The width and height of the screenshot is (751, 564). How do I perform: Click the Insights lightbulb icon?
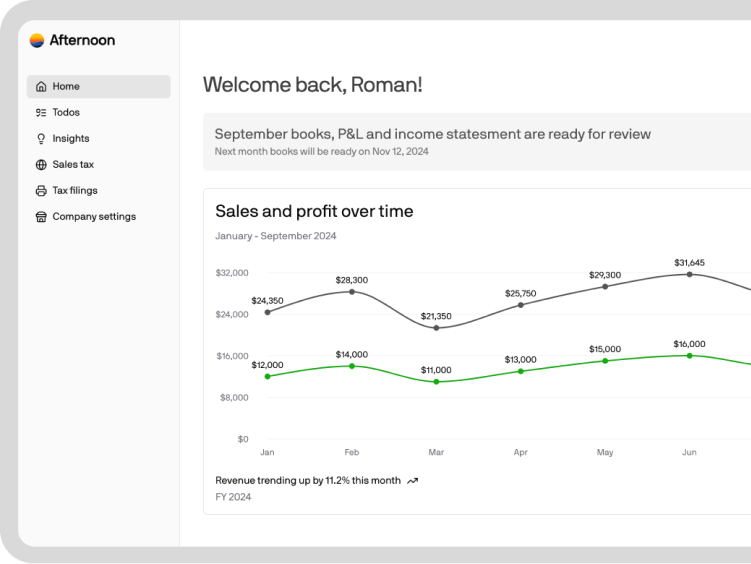(x=41, y=139)
